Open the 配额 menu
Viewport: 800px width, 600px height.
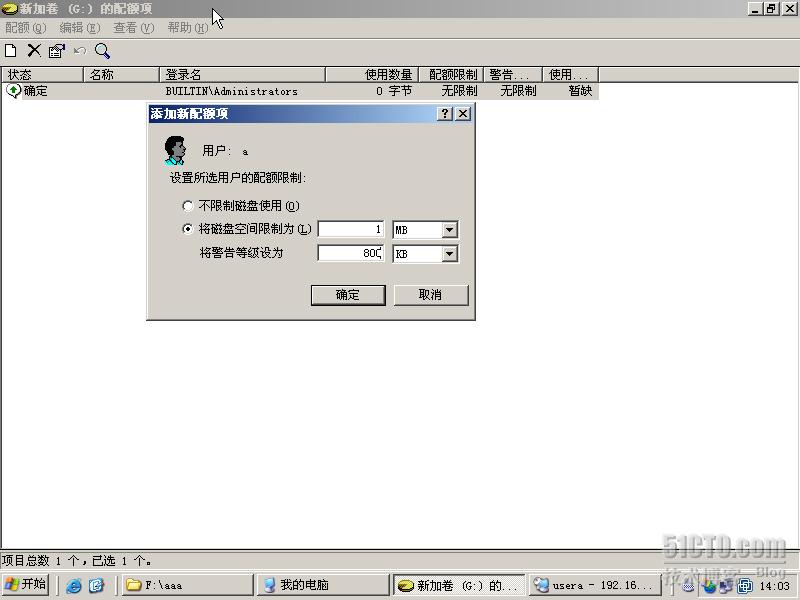point(26,28)
